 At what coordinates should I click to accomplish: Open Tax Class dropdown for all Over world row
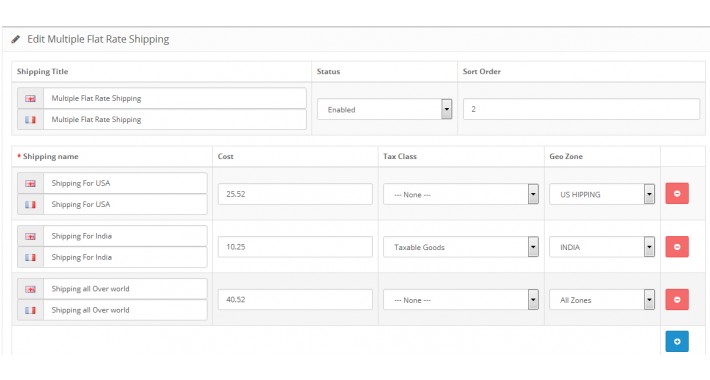click(461, 300)
